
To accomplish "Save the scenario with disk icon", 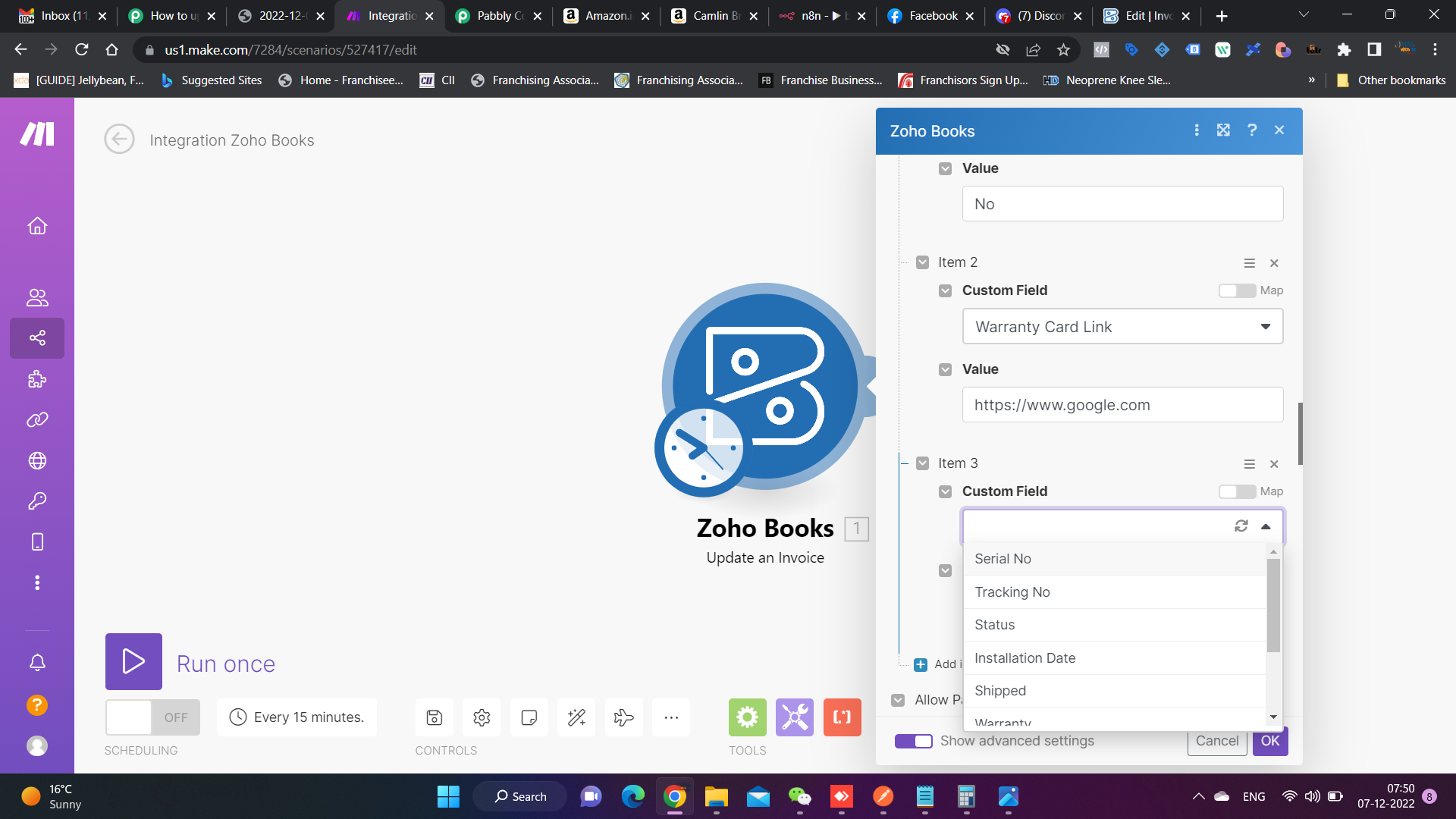I will [x=435, y=717].
